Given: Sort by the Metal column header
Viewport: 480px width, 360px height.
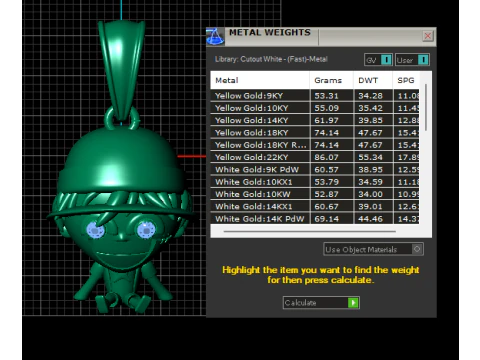Looking at the screenshot, I should coord(260,80).
